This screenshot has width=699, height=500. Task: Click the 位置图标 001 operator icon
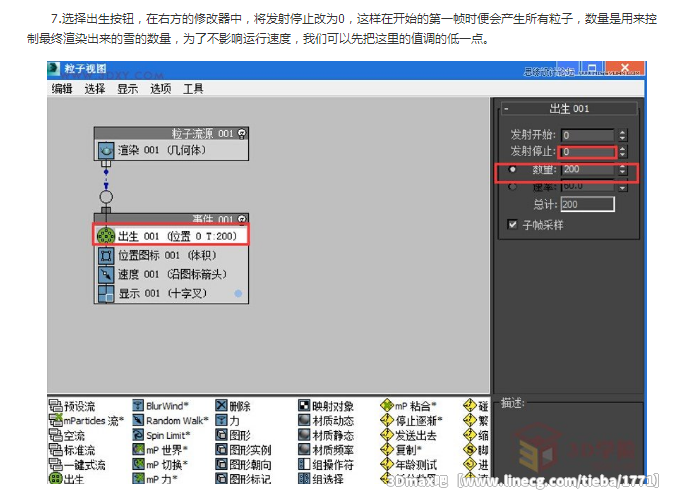pyautogui.click(x=106, y=256)
